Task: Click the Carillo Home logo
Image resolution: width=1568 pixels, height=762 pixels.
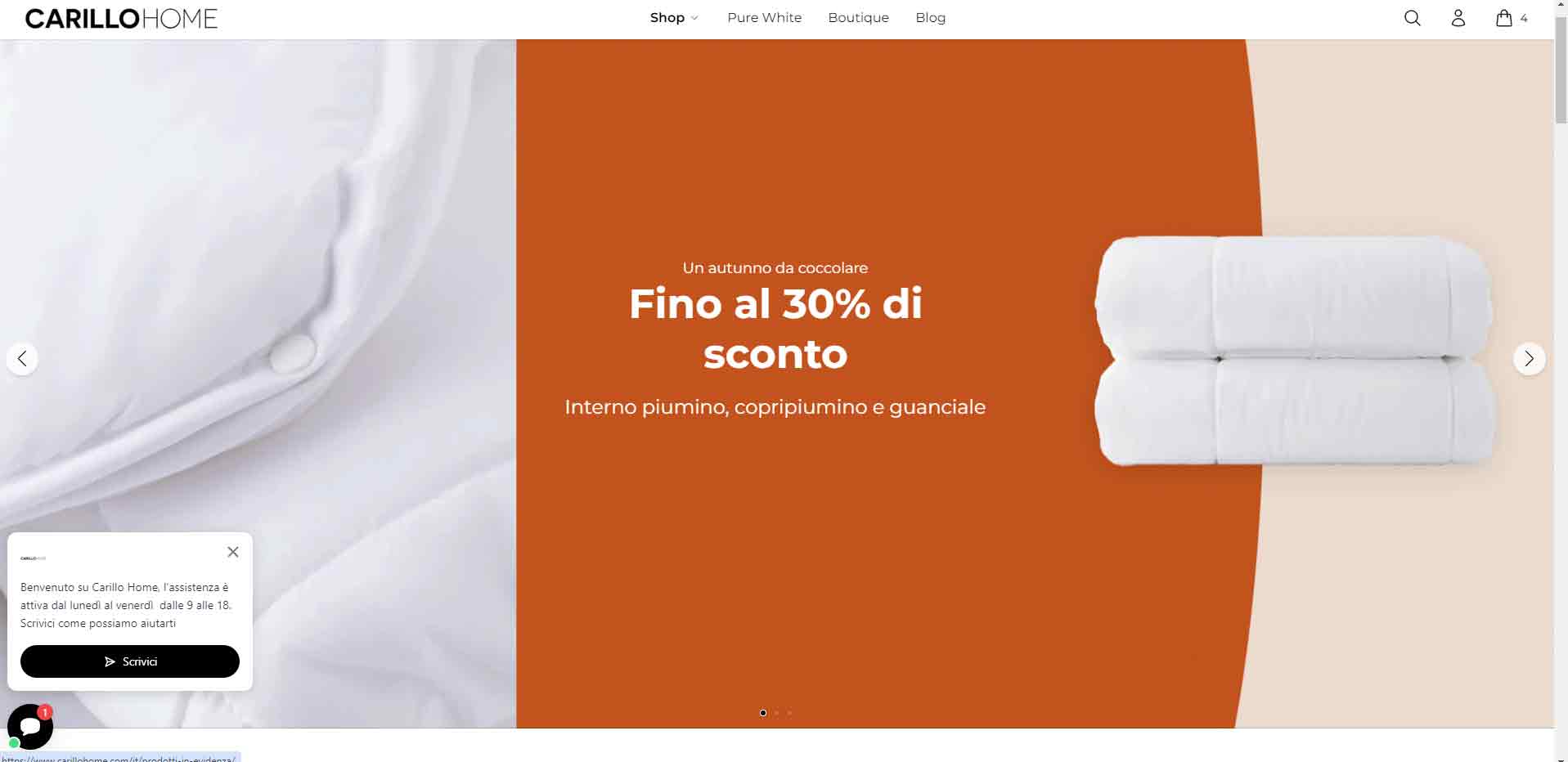Action: 121,19
